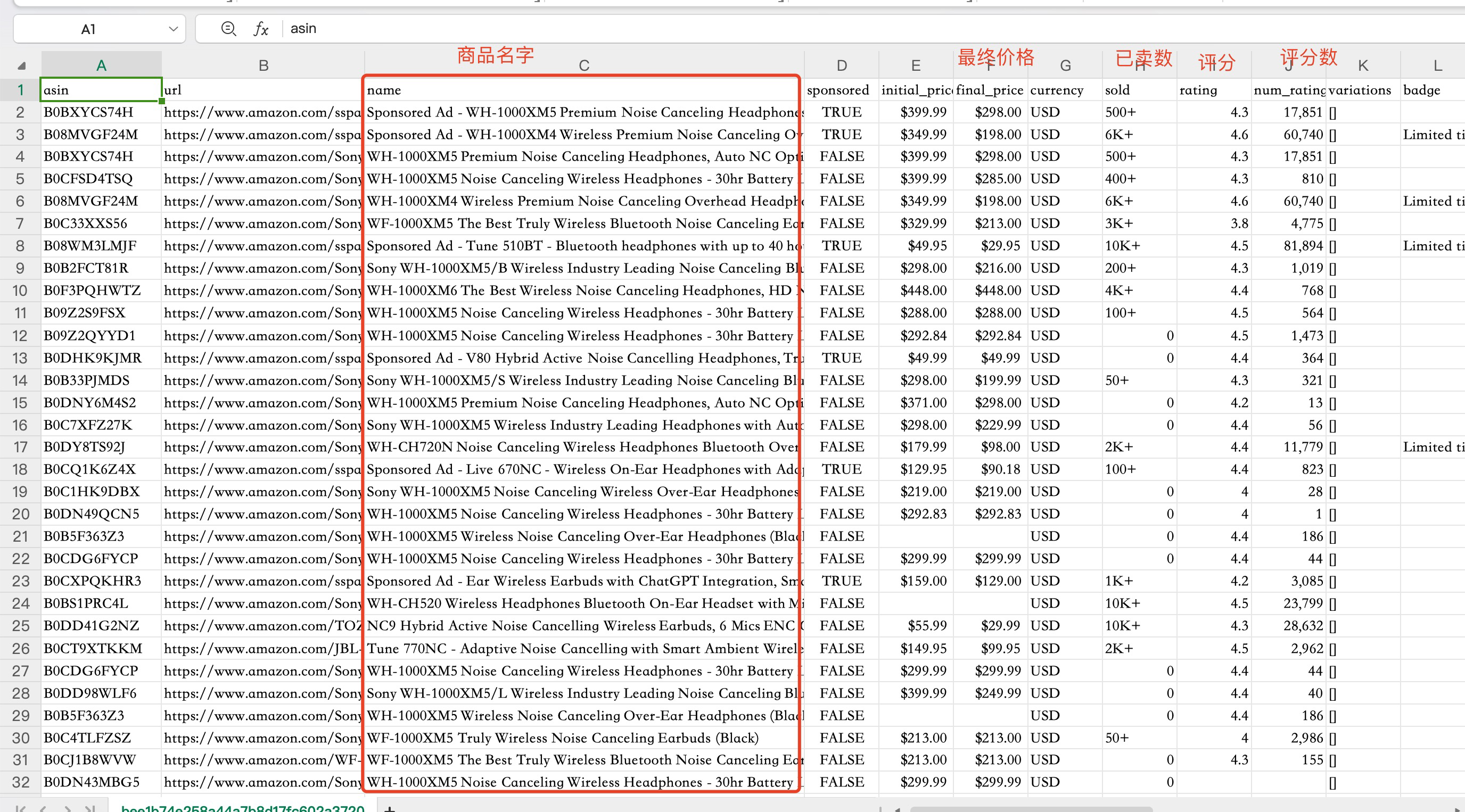Click the NC9 Hybrid Active Noise name cell
Viewport: 1465px width, 812px height.
(x=584, y=625)
